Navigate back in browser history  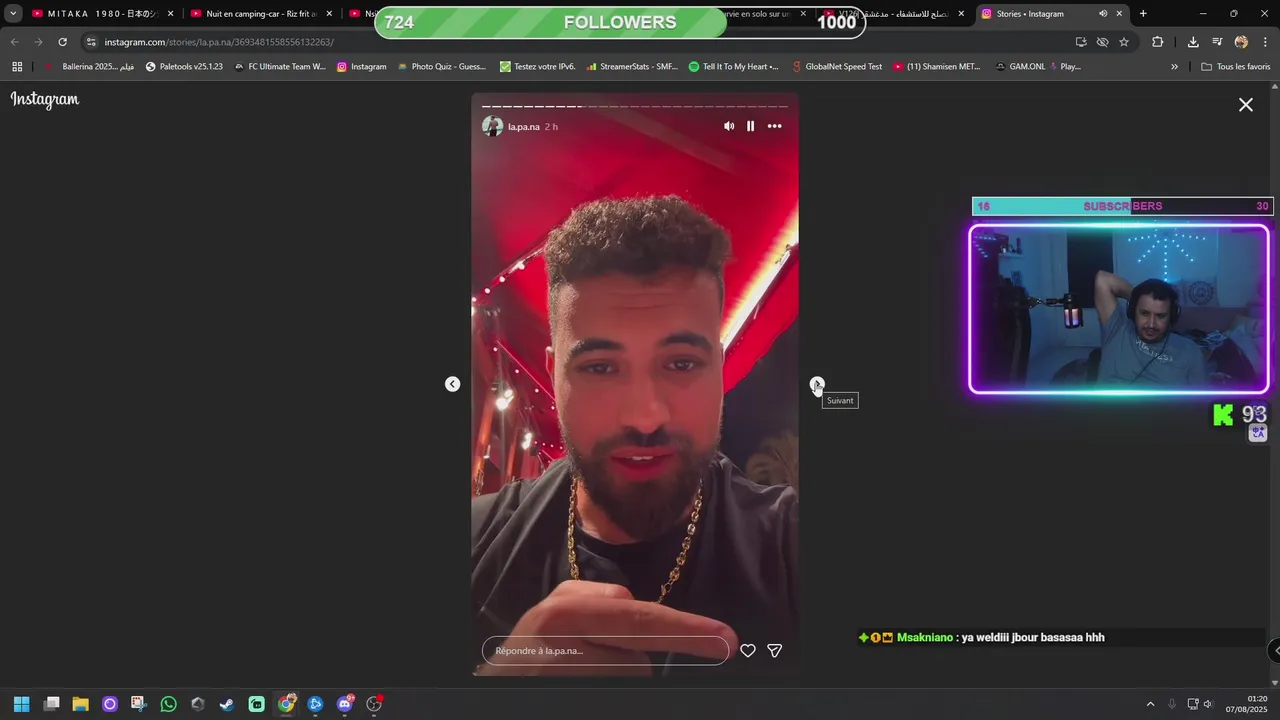(14, 42)
